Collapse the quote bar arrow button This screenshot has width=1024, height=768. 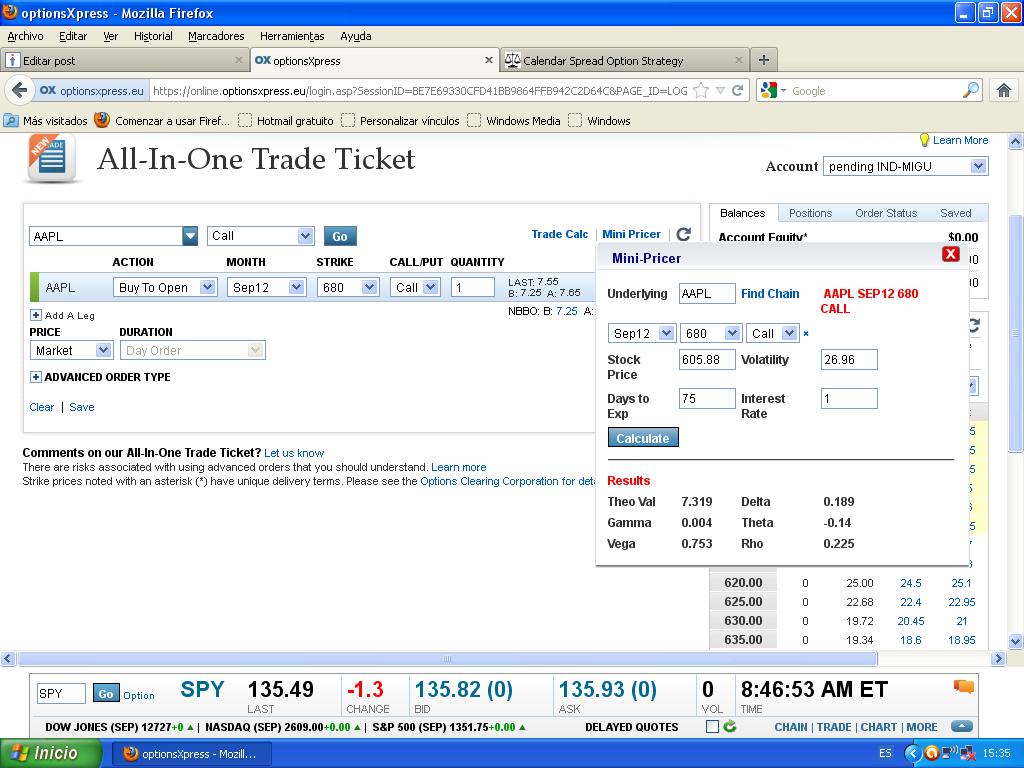961,726
